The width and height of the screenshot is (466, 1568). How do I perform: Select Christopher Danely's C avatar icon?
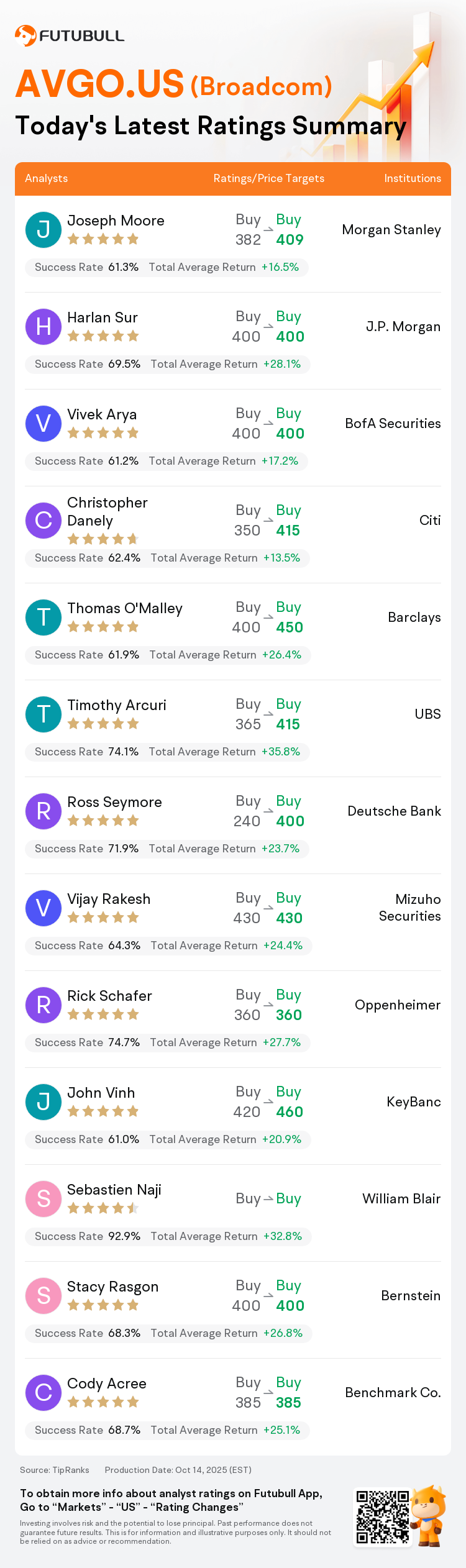43,520
